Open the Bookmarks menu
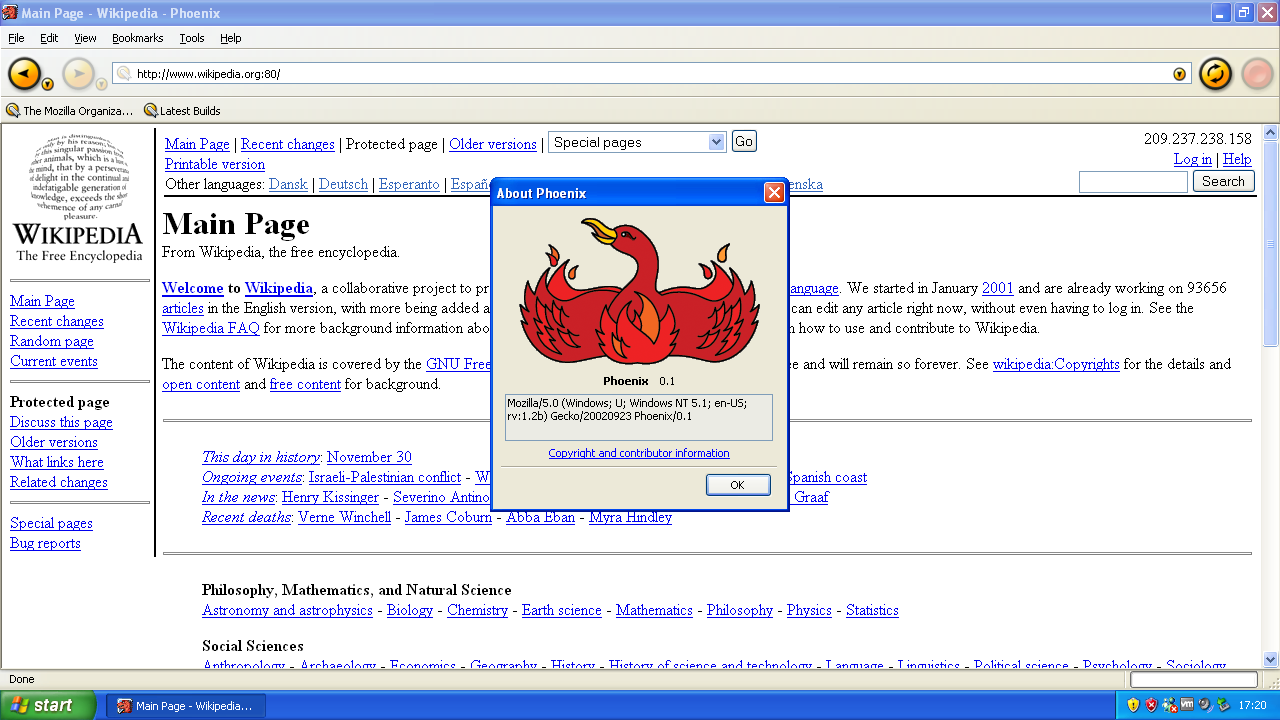1280x720 pixels. 137,38
